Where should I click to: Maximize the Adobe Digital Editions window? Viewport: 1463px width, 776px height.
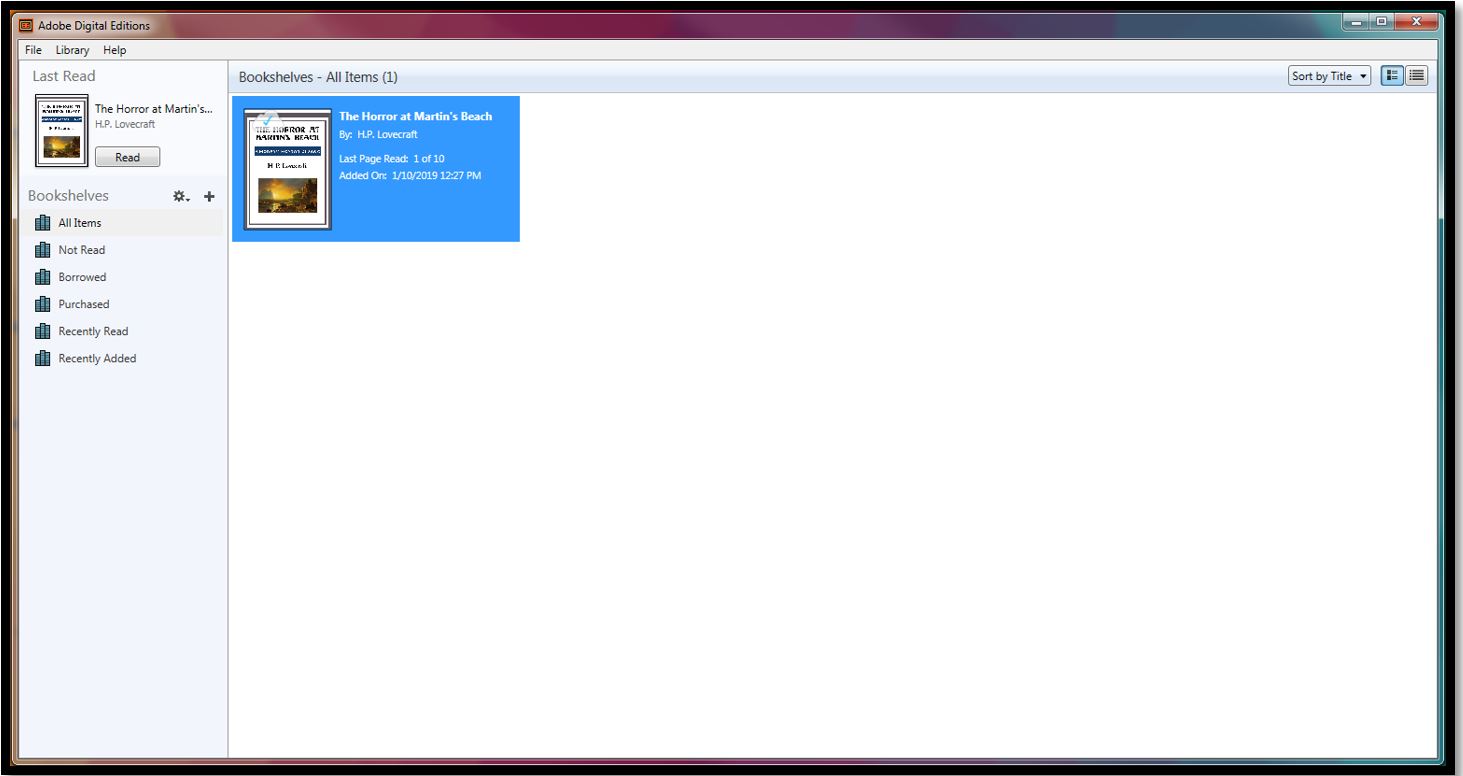(1382, 21)
